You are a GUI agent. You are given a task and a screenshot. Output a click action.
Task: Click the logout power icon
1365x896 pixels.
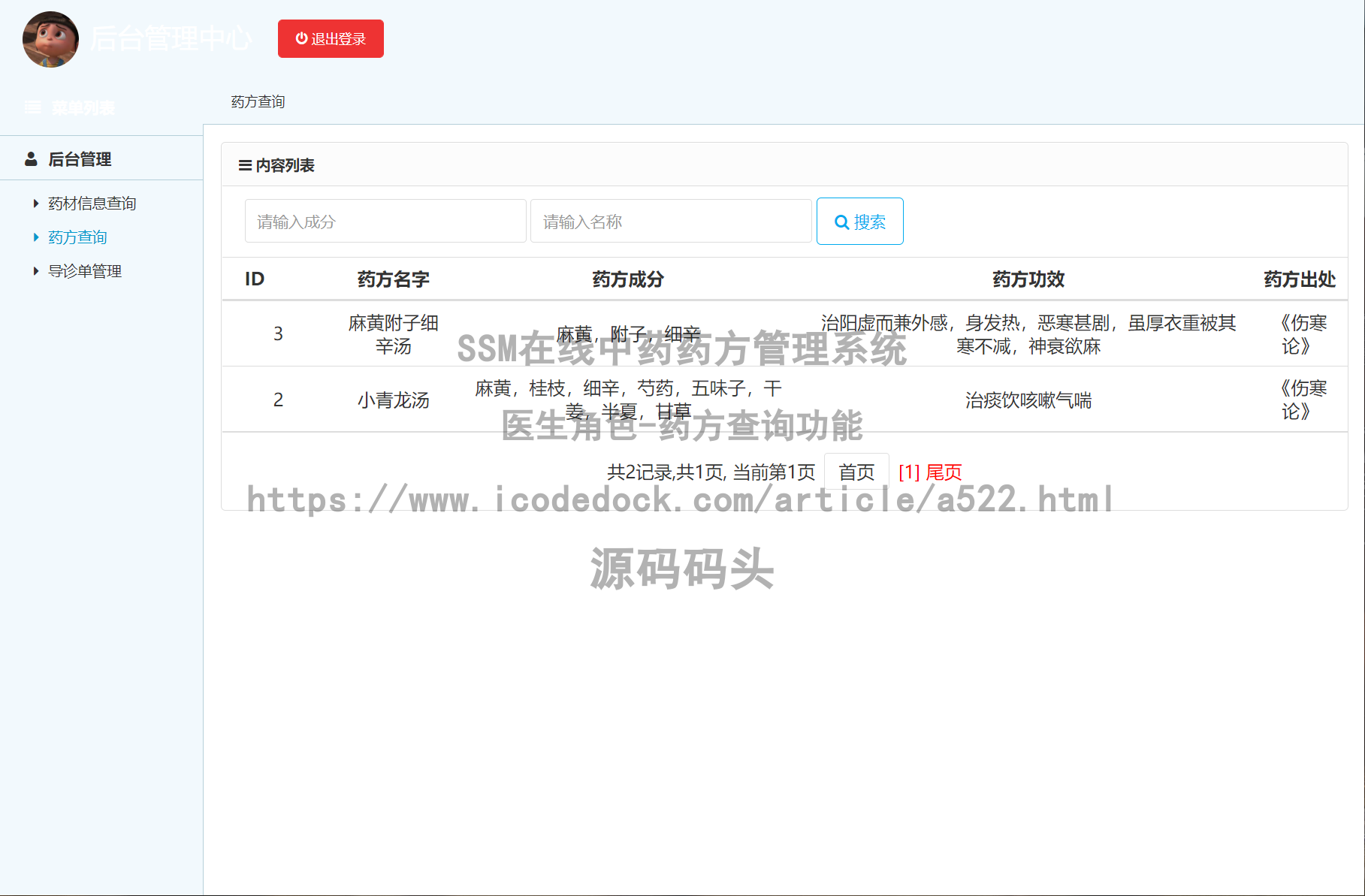pyautogui.click(x=300, y=38)
